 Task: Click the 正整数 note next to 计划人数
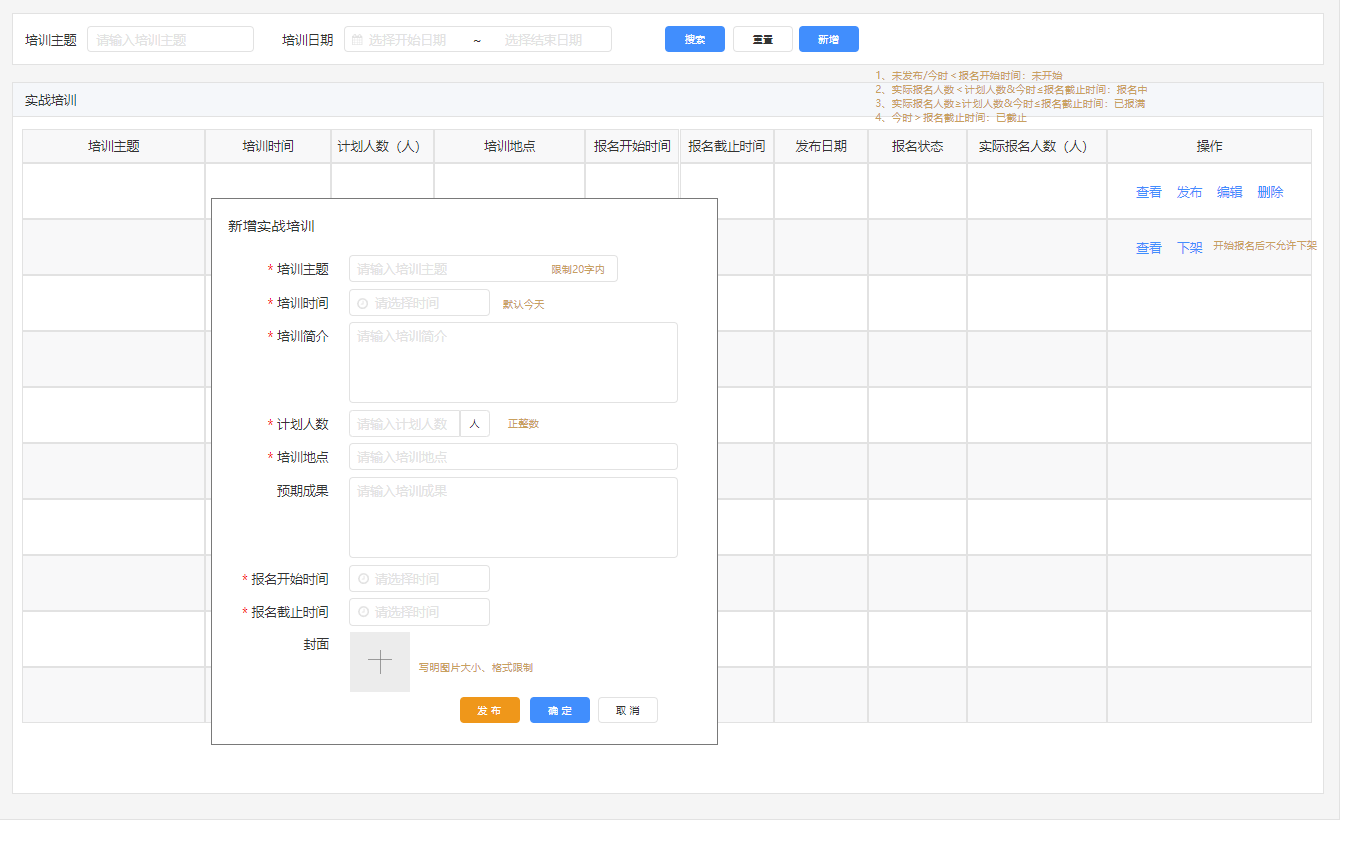point(523,424)
